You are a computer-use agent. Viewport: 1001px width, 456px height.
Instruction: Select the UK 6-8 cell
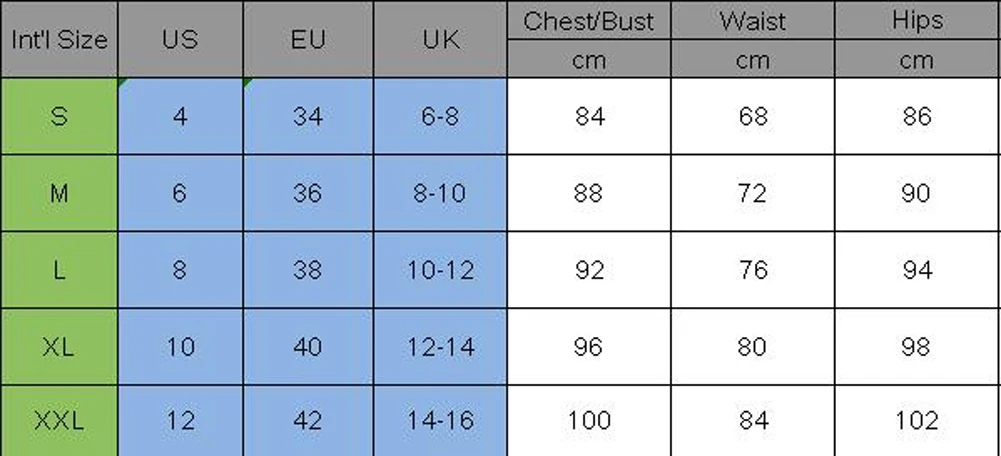click(x=440, y=116)
